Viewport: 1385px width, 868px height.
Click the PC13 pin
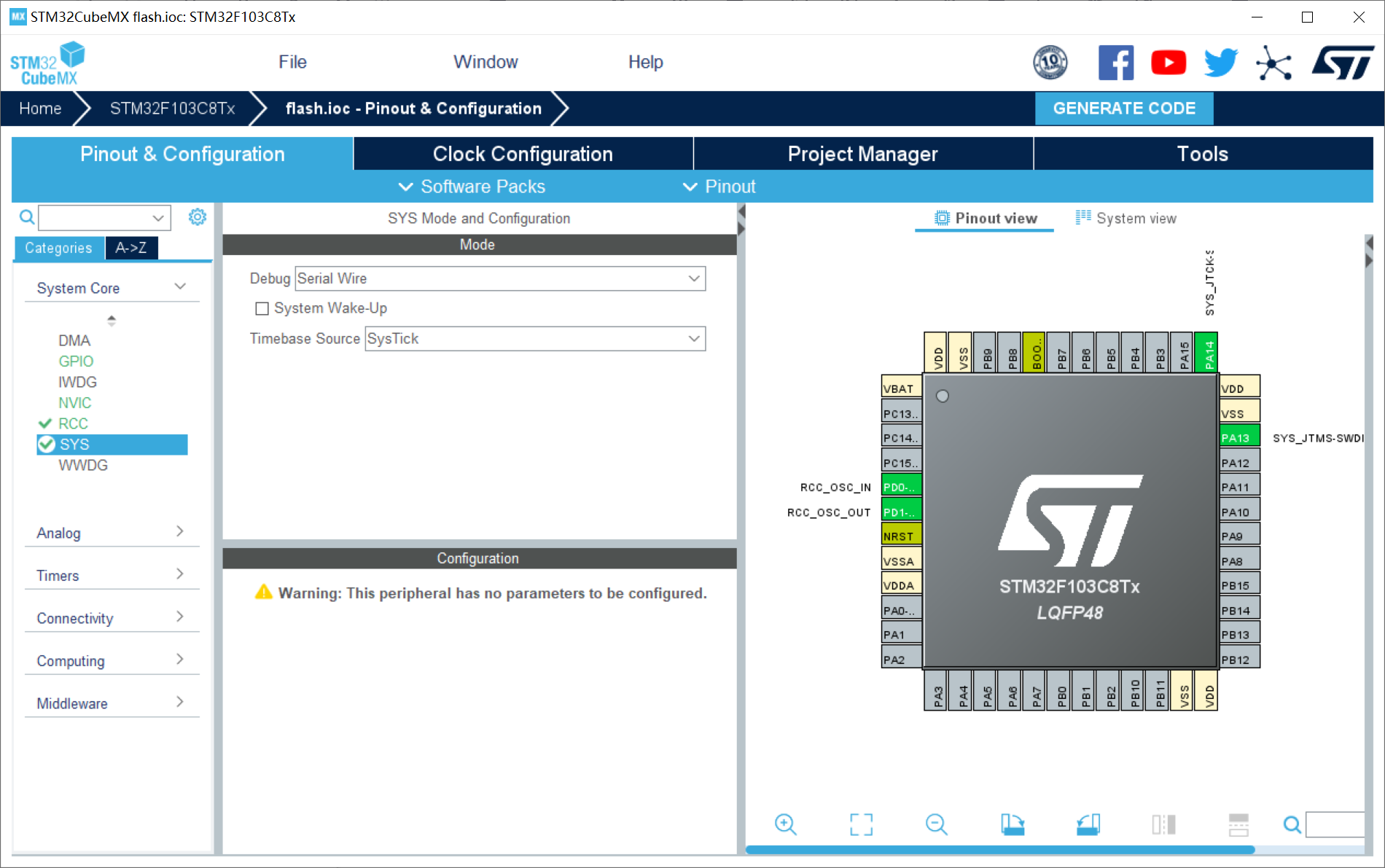point(902,413)
